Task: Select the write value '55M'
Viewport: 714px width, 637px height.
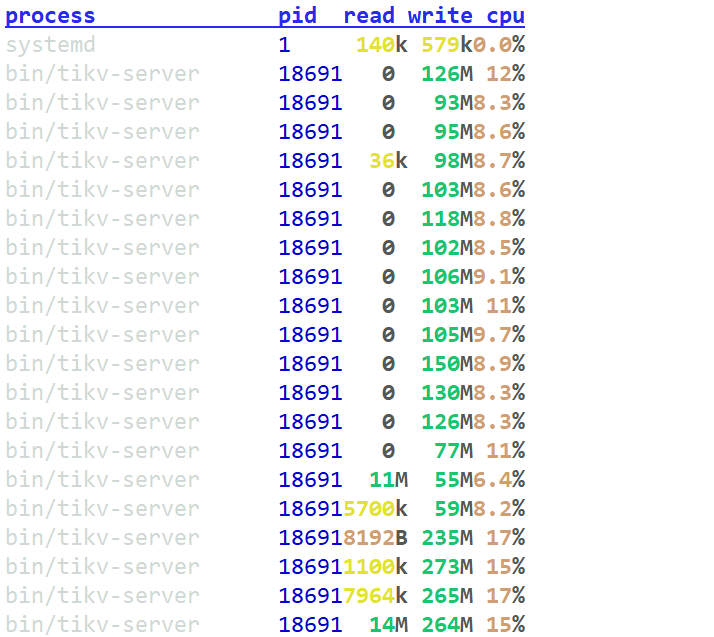Action: (x=453, y=479)
